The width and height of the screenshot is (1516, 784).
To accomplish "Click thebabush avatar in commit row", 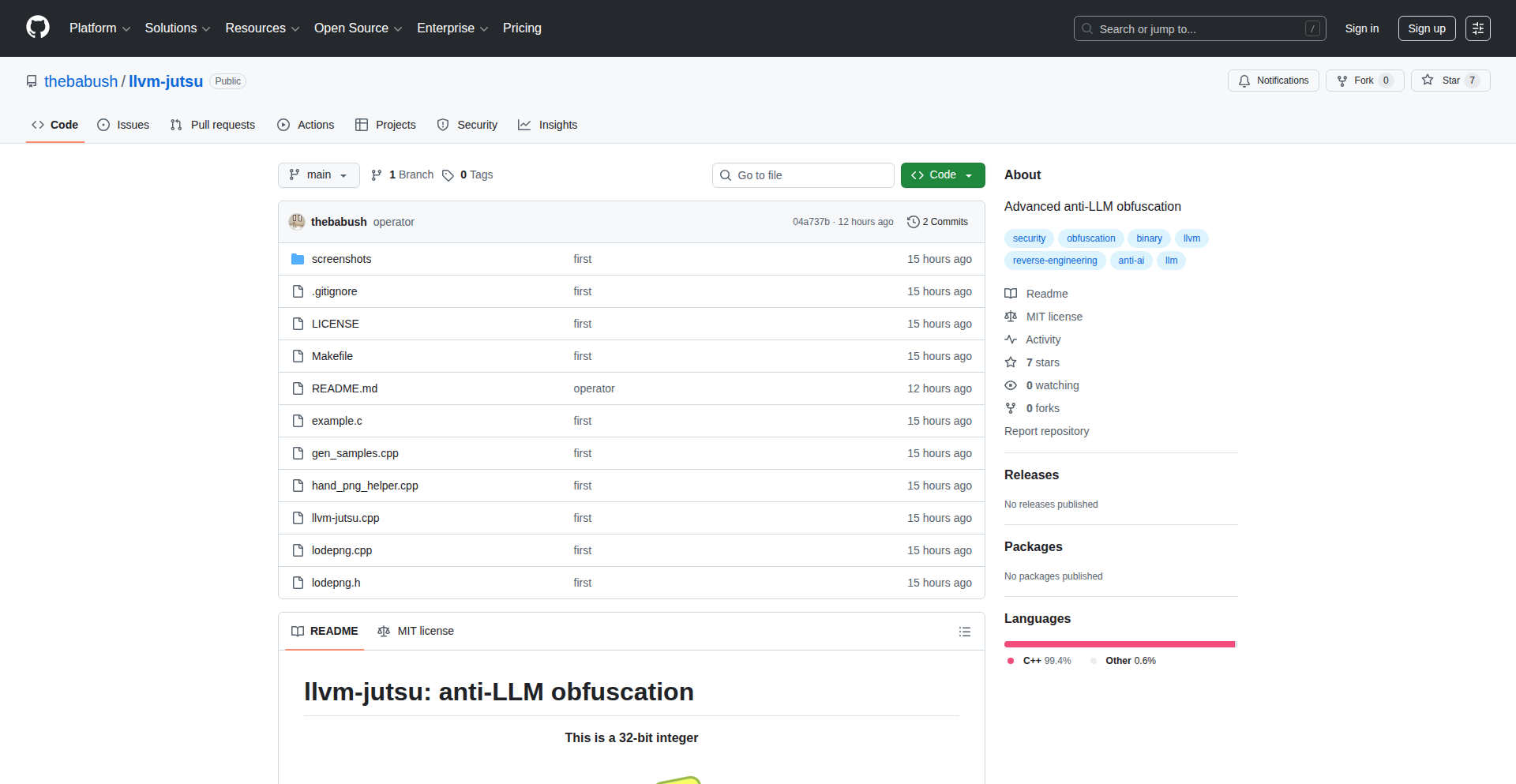I will [297, 222].
